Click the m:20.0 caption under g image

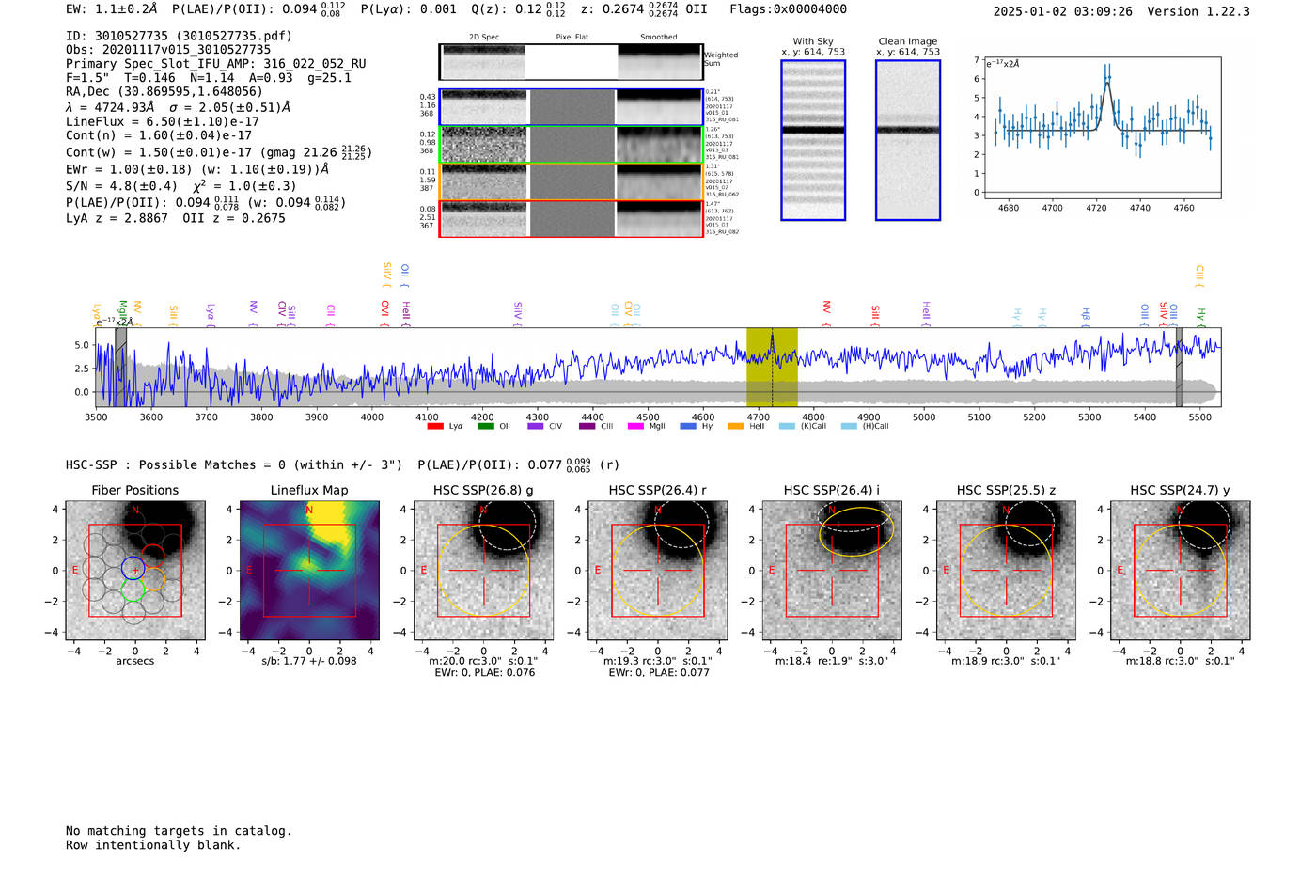(x=483, y=661)
